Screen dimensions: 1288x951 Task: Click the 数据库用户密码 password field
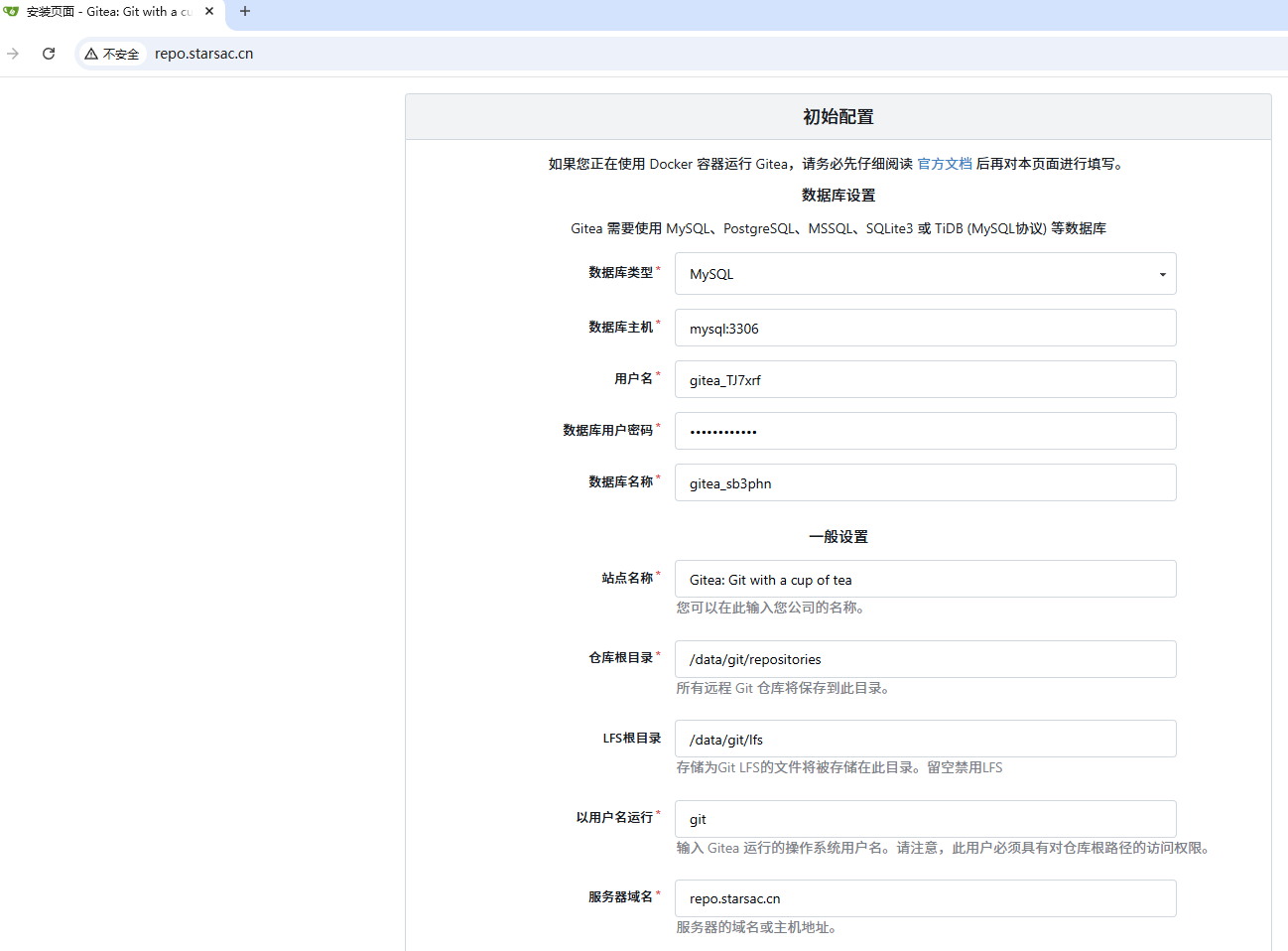click(x=923, y=431)
